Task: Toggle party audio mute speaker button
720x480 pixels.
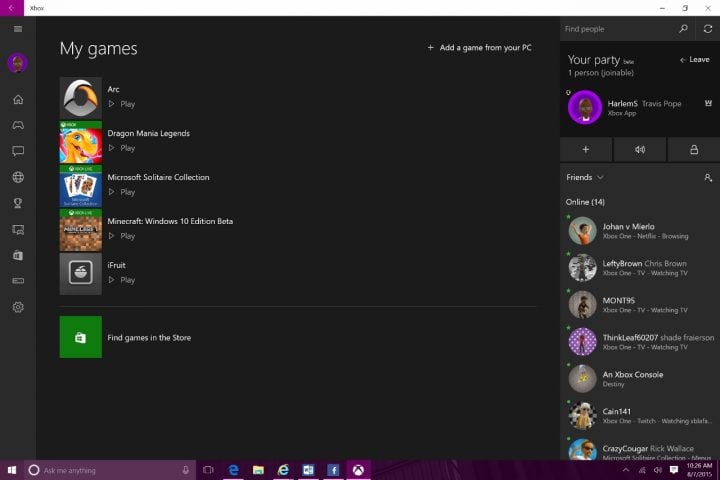Action: [640, 150]
